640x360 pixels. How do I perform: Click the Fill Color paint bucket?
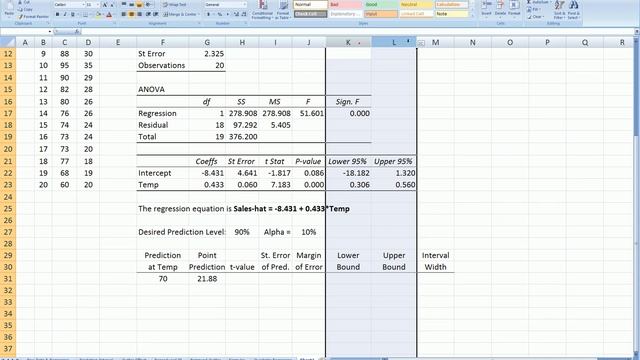pyautogui.click(x=98, y=15)
